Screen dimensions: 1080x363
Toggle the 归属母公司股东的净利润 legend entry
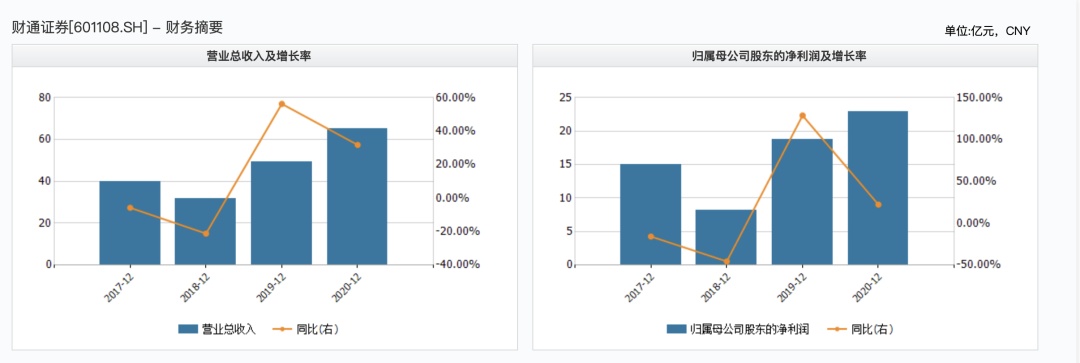point(738,329)
